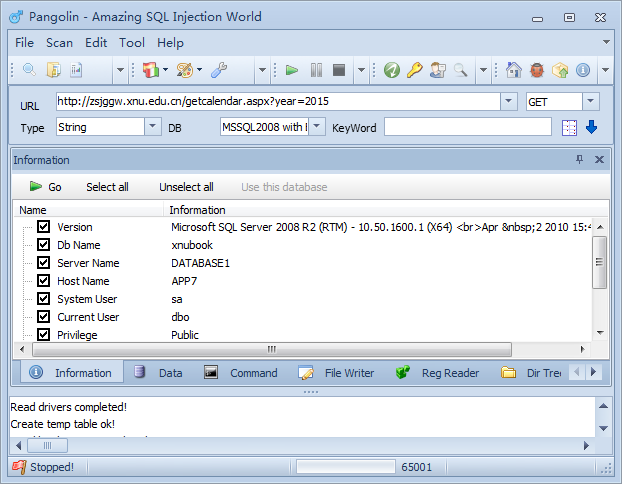
Task: Click the wrench tools icon
Action: (x=219, y=70)
